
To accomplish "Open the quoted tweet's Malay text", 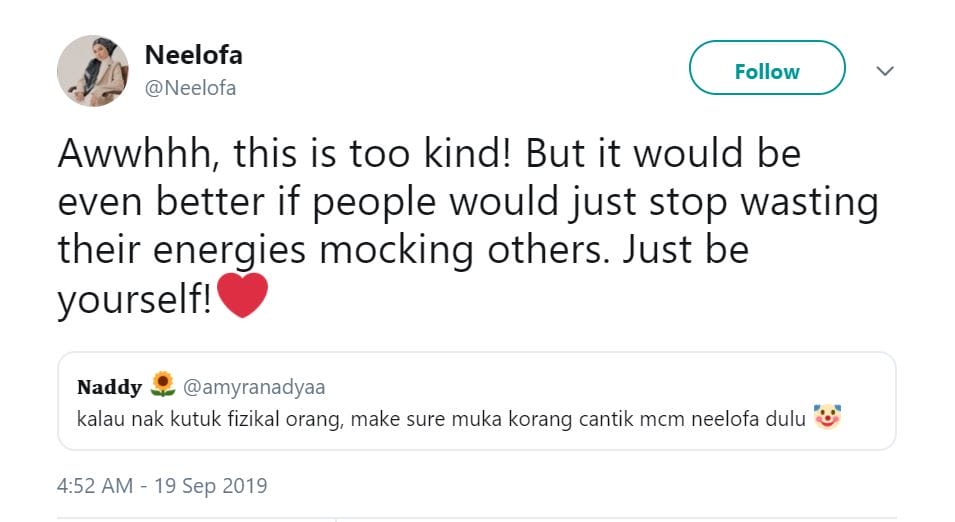I will tap(440, 418).
